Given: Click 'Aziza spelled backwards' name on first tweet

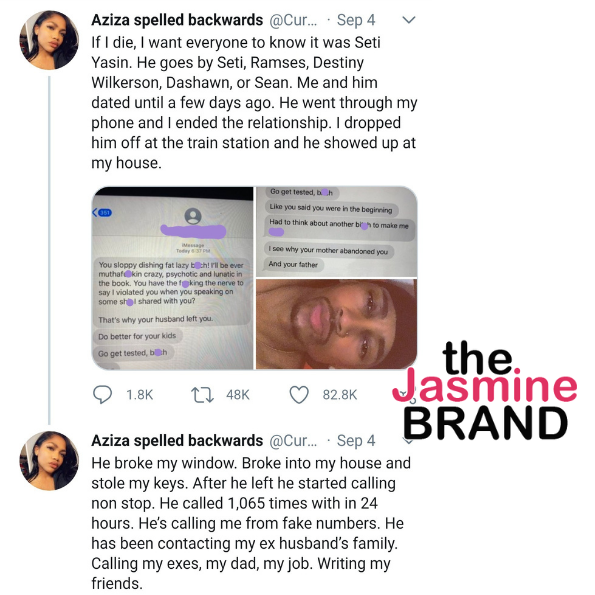Looking at the screenshot, I should (177, 20).
